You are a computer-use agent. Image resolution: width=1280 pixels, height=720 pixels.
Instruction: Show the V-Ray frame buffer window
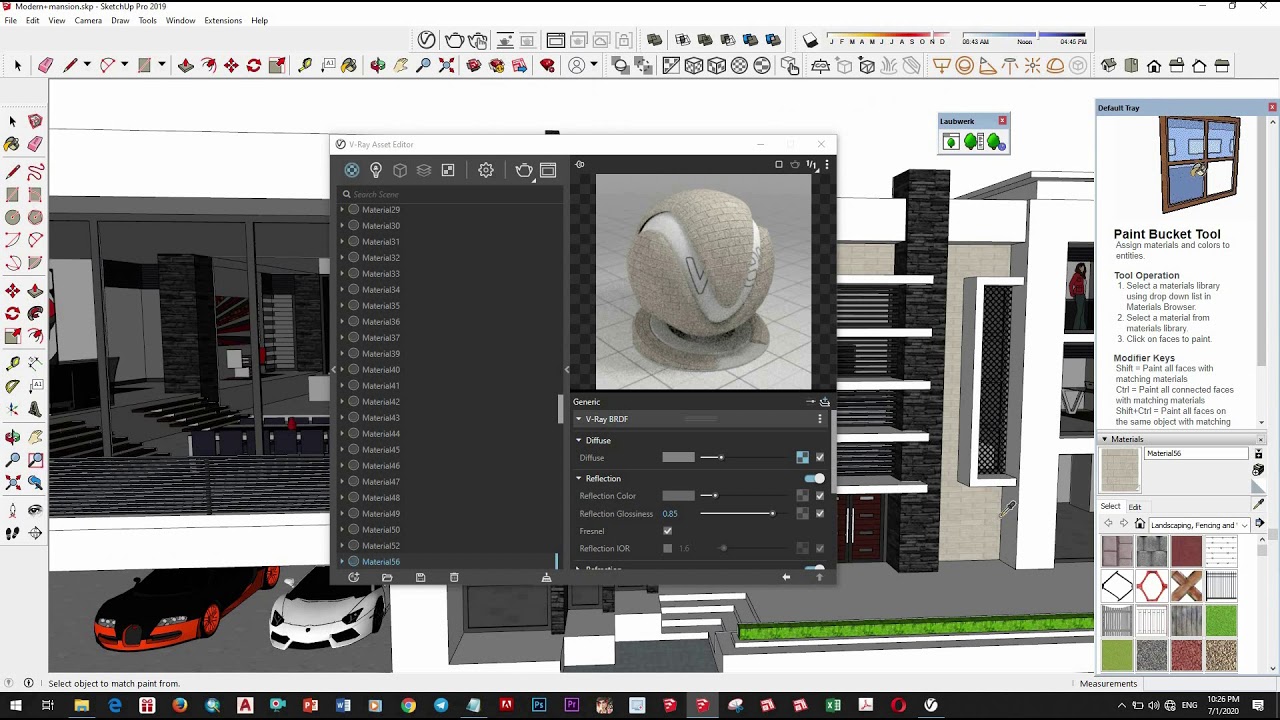(548, 170)
